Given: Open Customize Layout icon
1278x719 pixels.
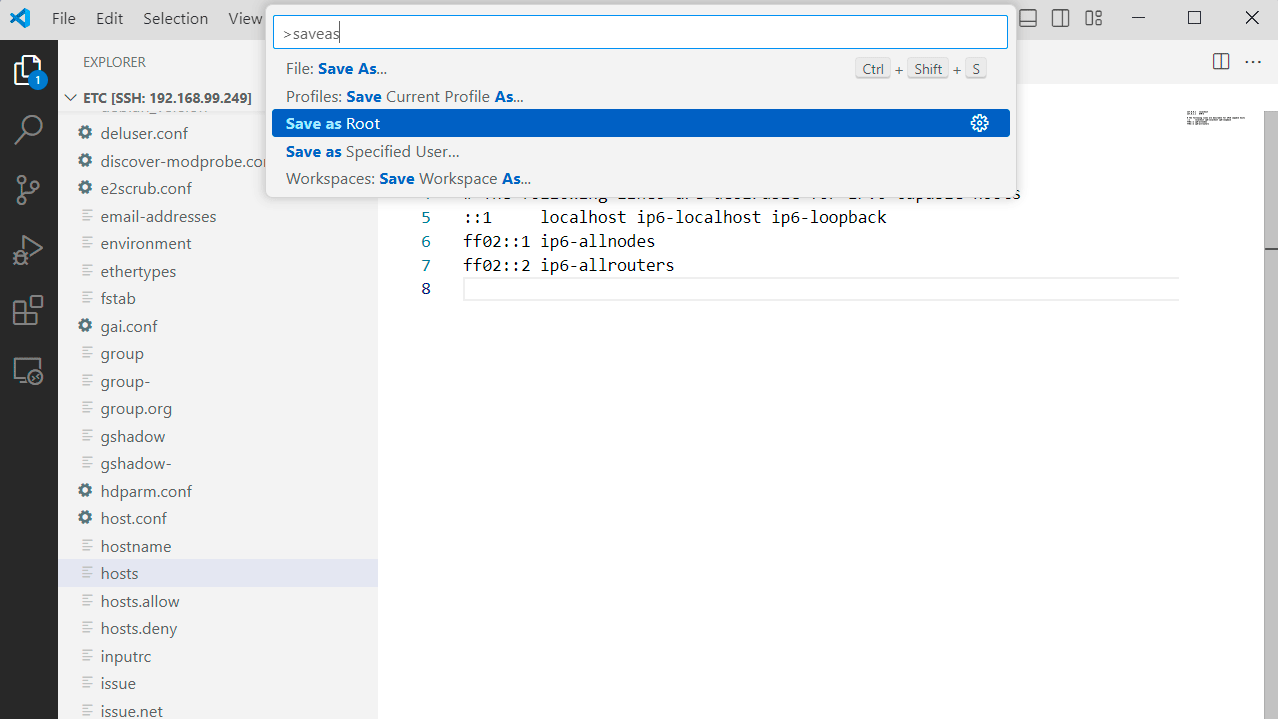Looking at the screenshot, I should [1093, 18].
